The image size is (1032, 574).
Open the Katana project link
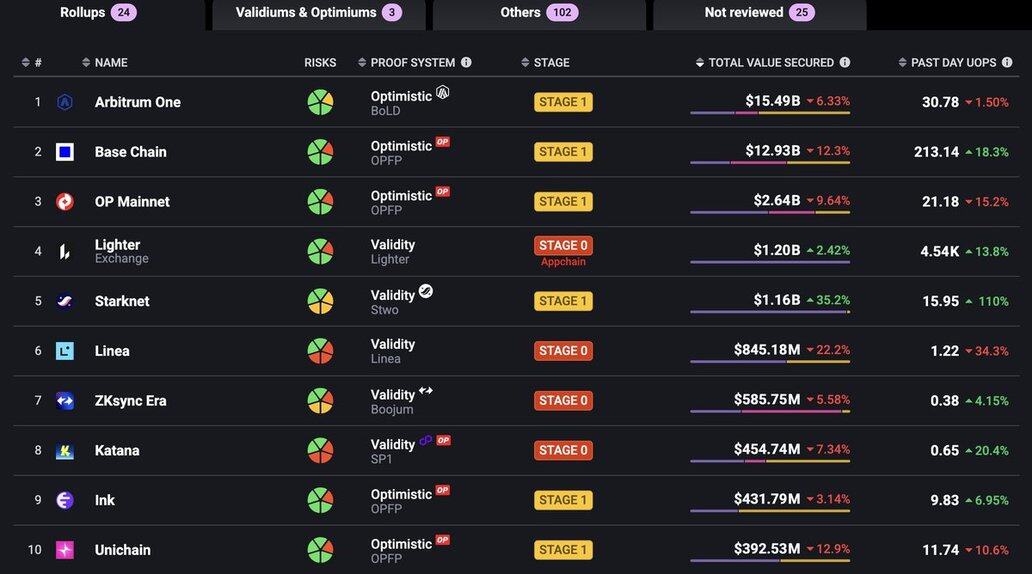tap(117, 451)
